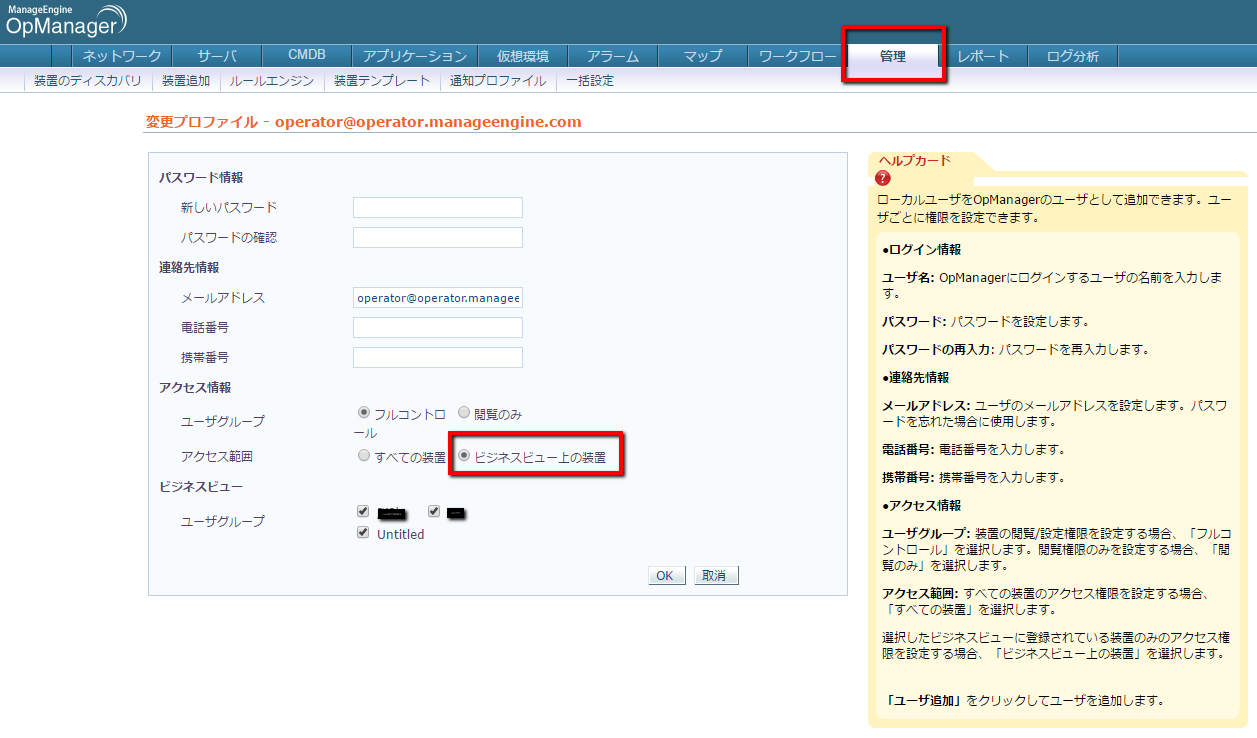Click the ●ログイン情報 help heading
This screenshot has height=738, width=1257.
[922, 250]
